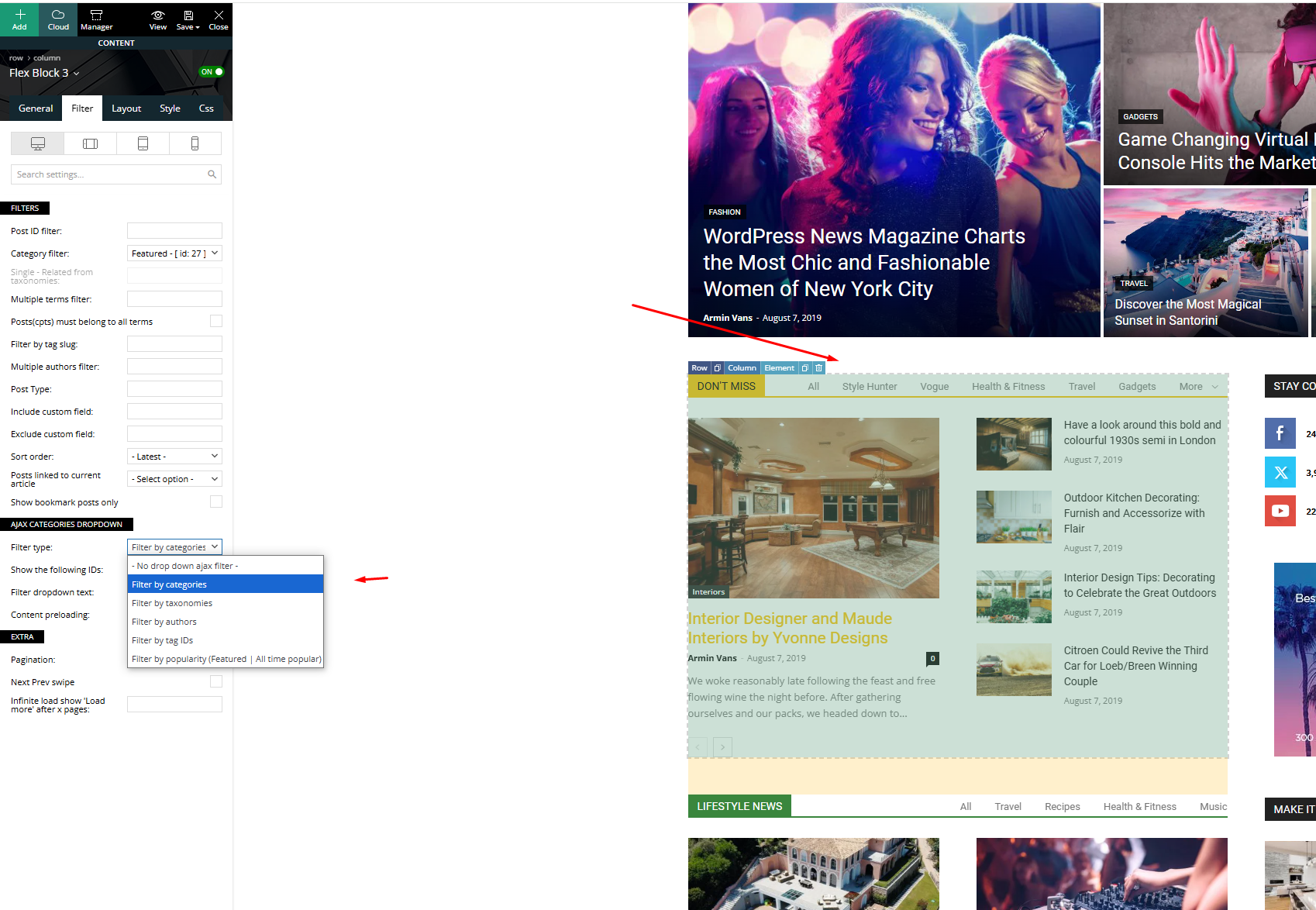Click the comment count badge showing 0

[x=932, y=659]
